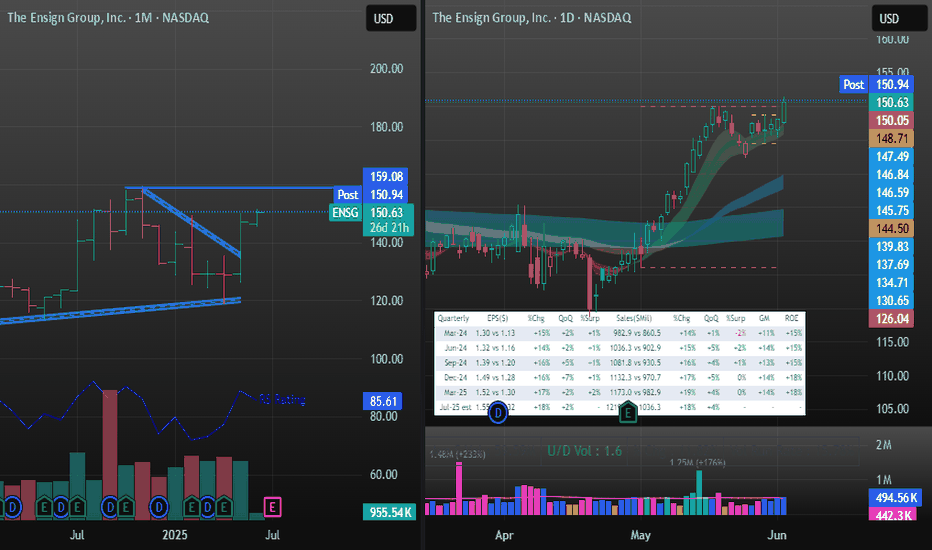Click the May label on the daily time axis
The width and height of the screenshot is (932, 550).
(641, 535)
